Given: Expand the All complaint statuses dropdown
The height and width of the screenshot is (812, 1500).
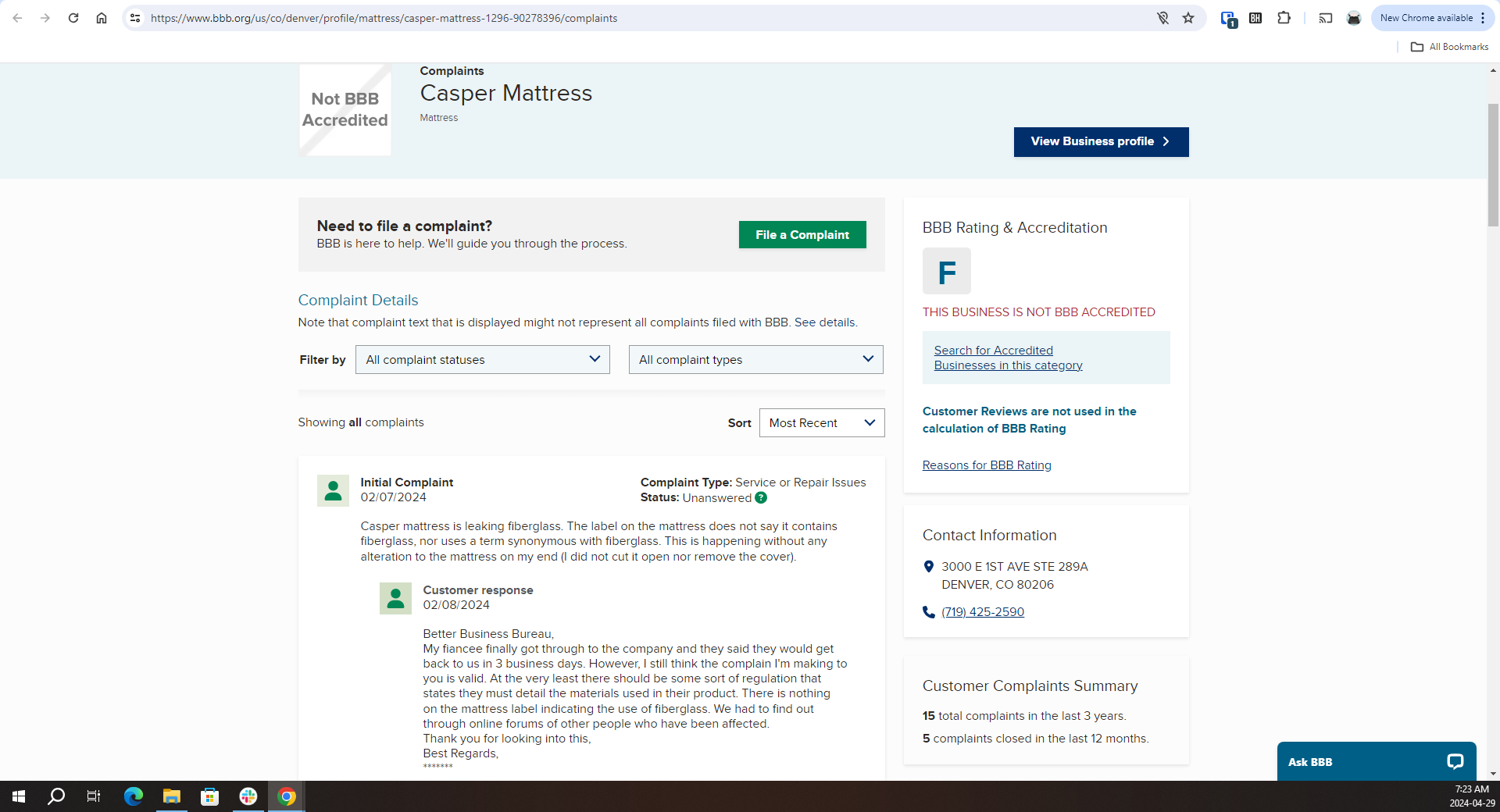Looking at the screenshot, I should tap(483, 359).
